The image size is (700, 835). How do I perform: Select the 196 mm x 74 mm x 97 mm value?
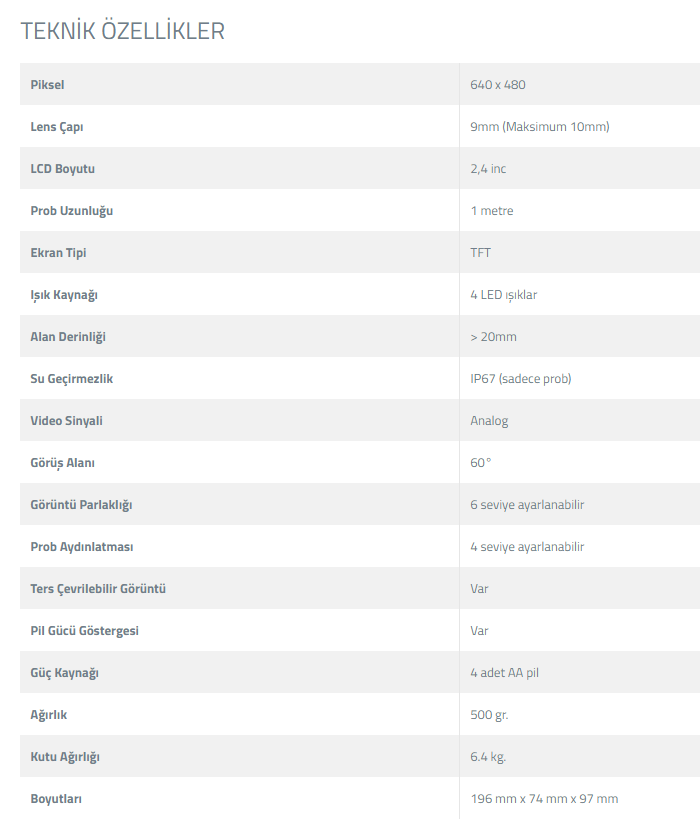(x=544, y=799)
